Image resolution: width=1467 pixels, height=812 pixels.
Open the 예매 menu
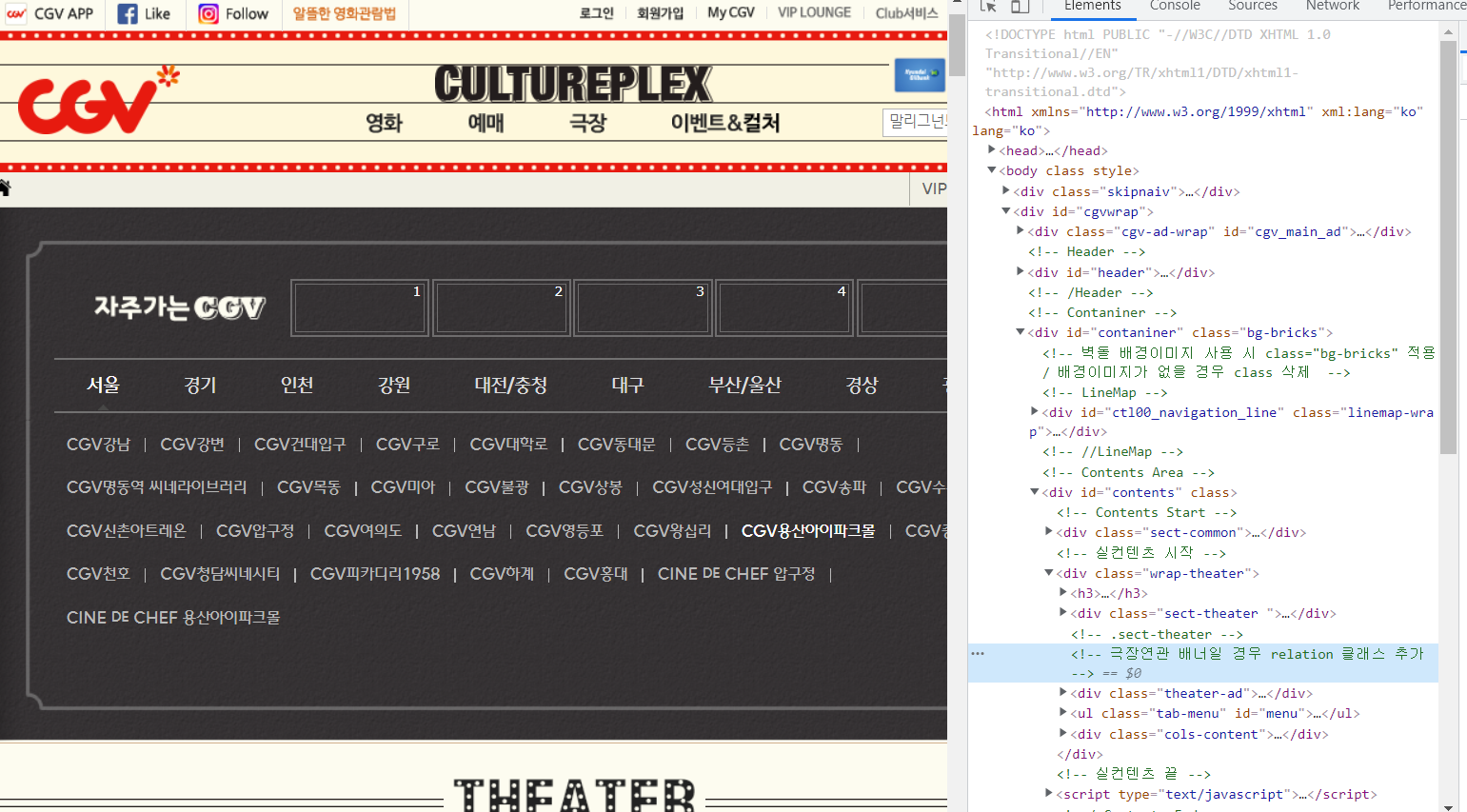coord(486,123)
